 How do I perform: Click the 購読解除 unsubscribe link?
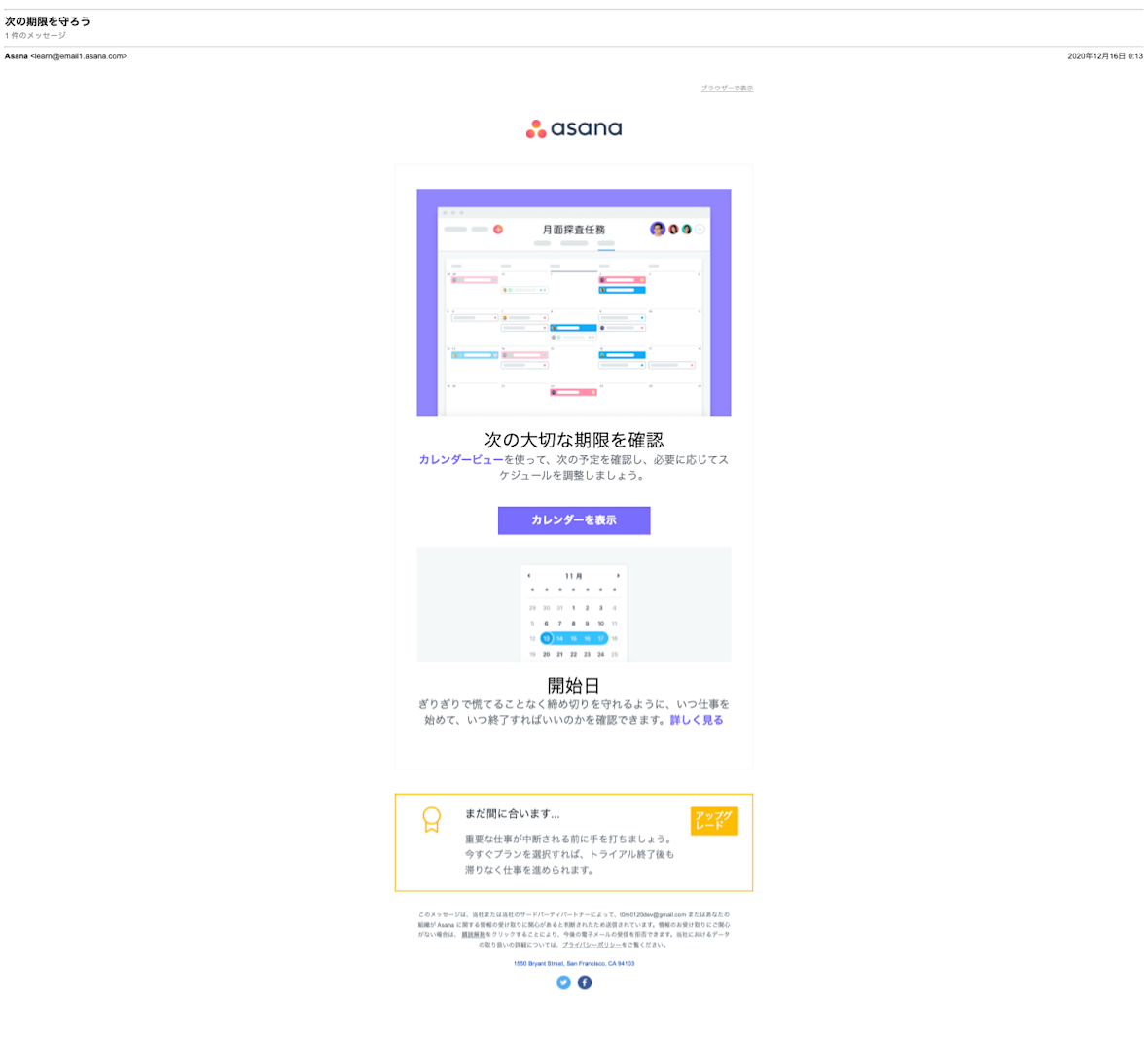pos(474,935)
